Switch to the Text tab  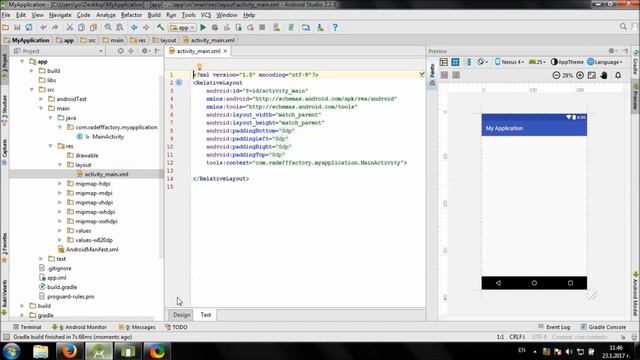pyautogui.click(x=206, y=315)
